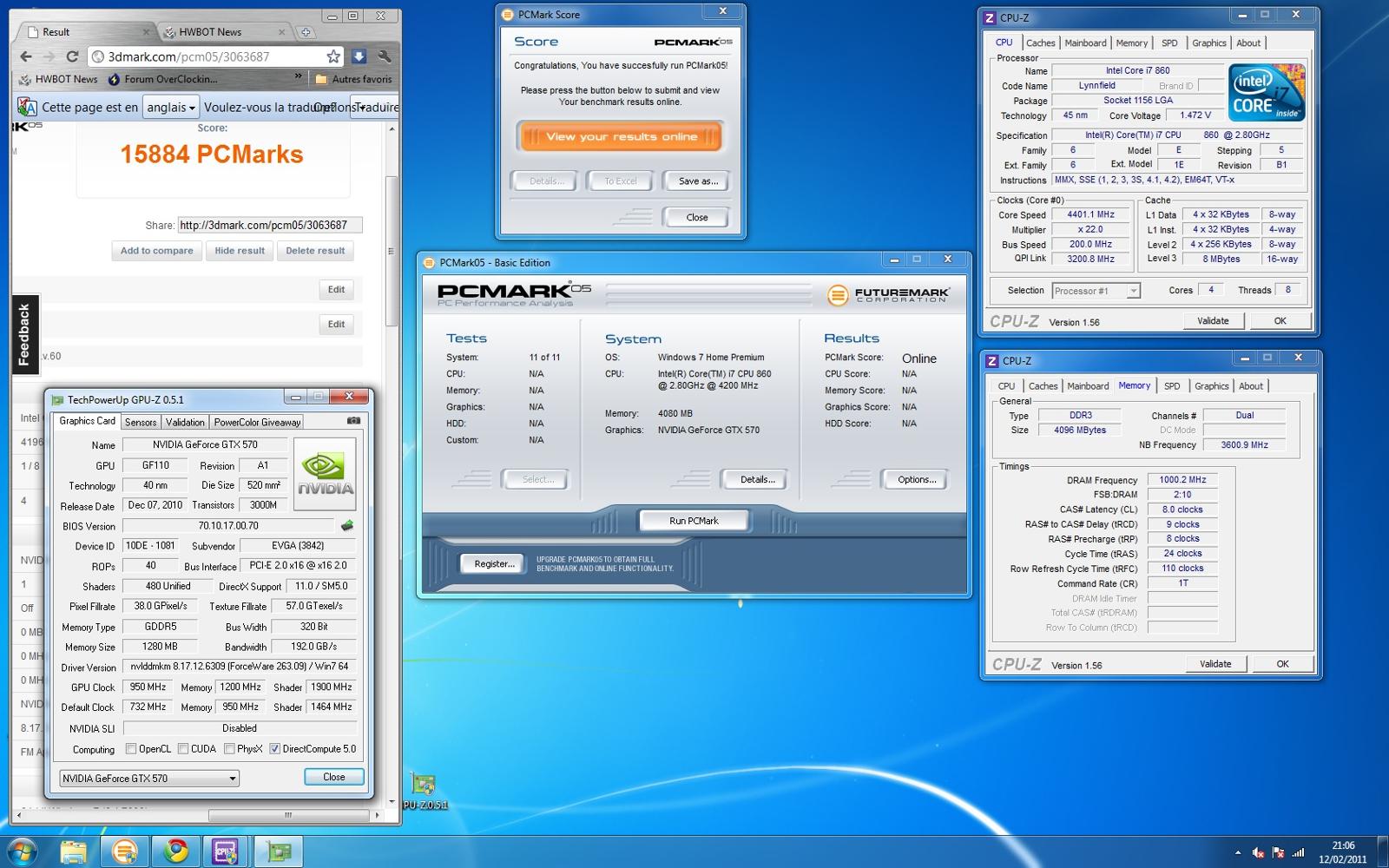The height and width of the screenshot is (868, 1389).
Task: Open Graphics tab in bottom CPU-Z window
Action: point(1211,386)
